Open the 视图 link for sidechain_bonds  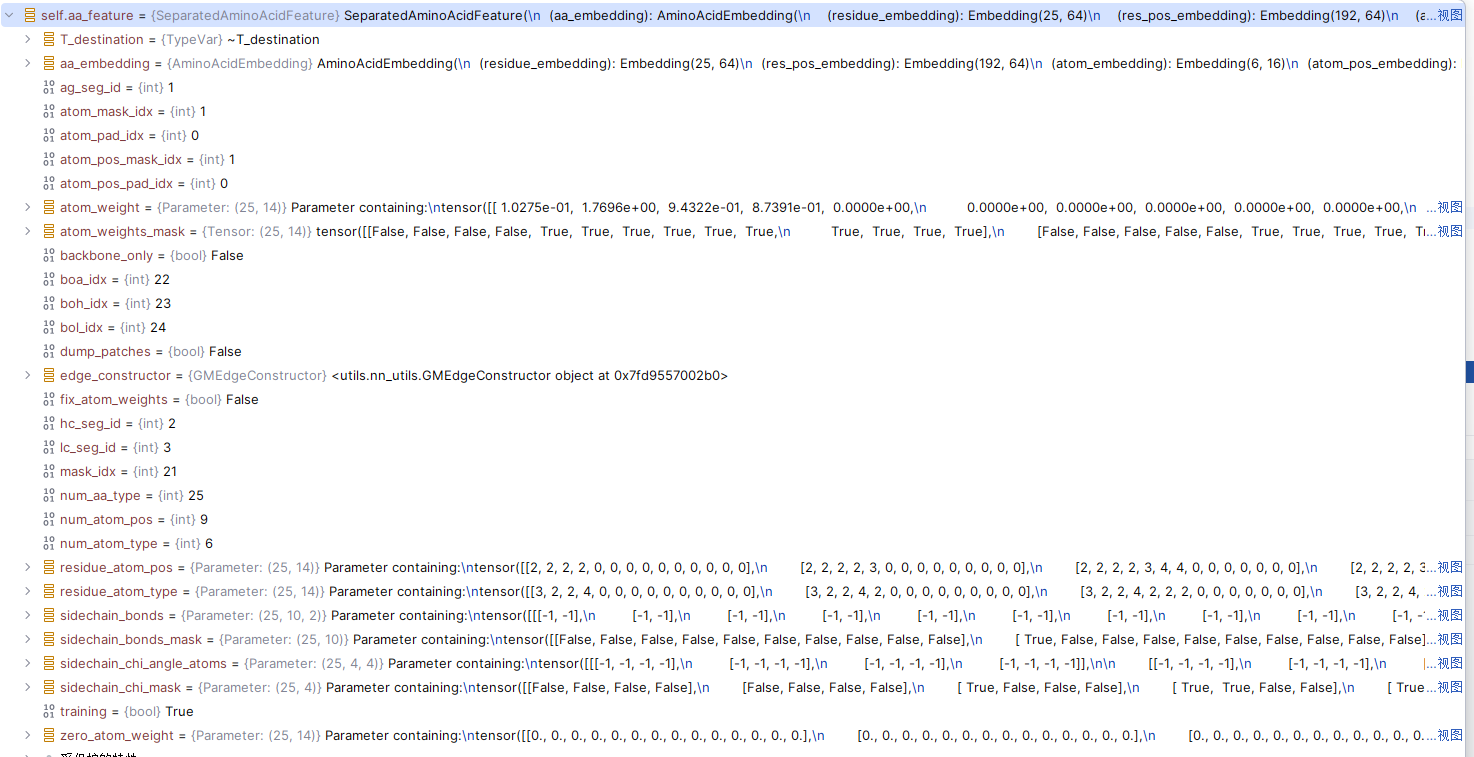coord(1450,615)
